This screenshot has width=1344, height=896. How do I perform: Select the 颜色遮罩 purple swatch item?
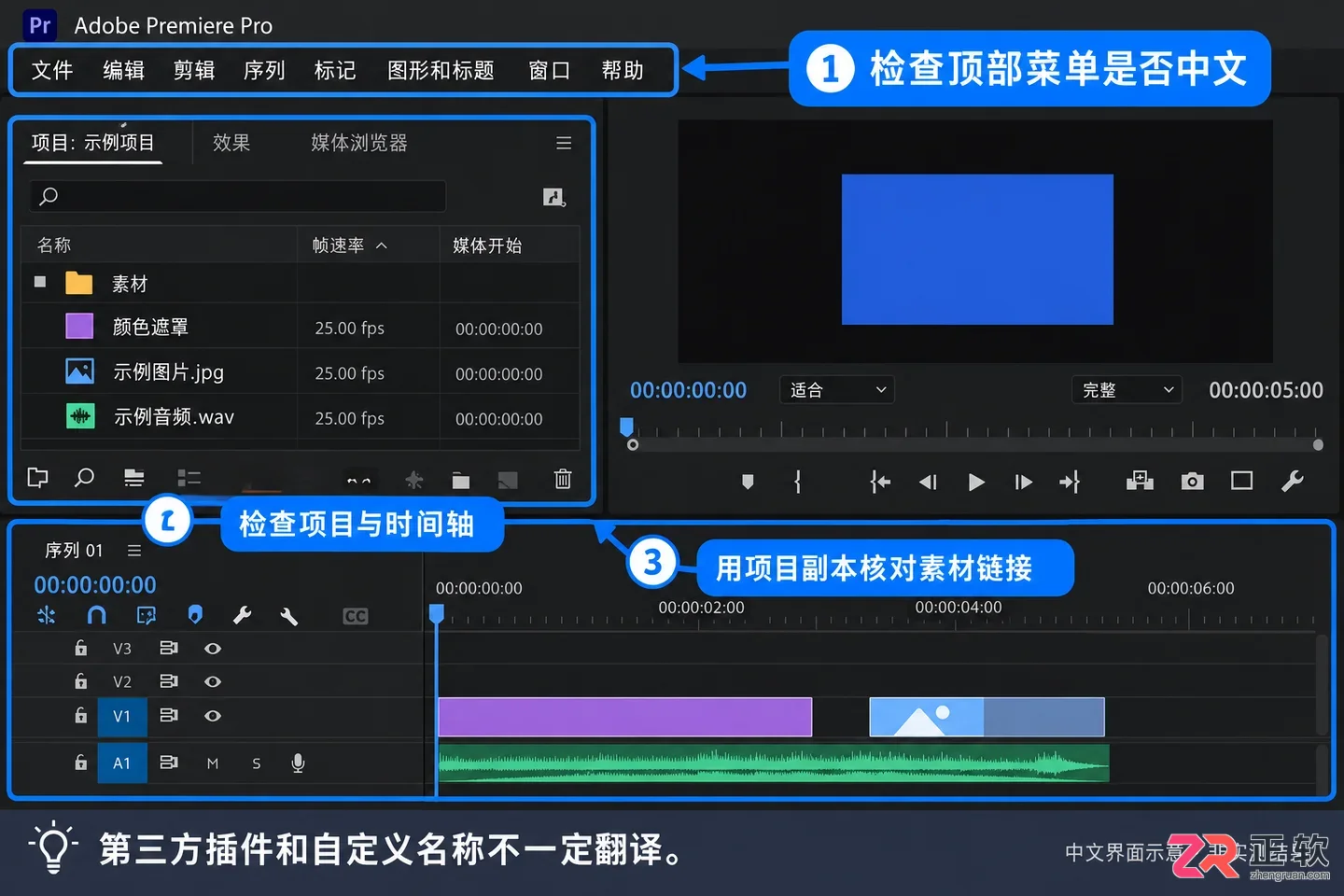(79, 327)
